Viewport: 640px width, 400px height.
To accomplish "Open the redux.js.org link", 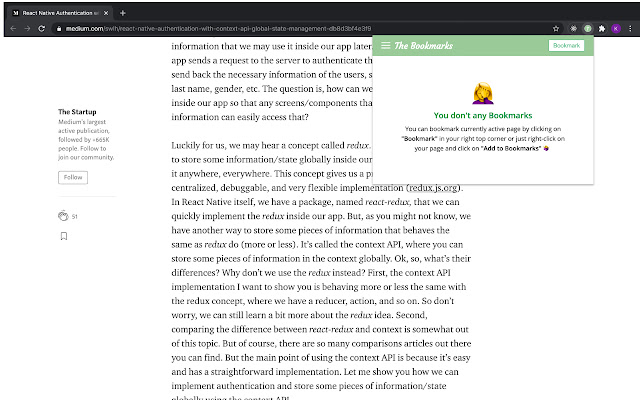I will pos(433,188).
